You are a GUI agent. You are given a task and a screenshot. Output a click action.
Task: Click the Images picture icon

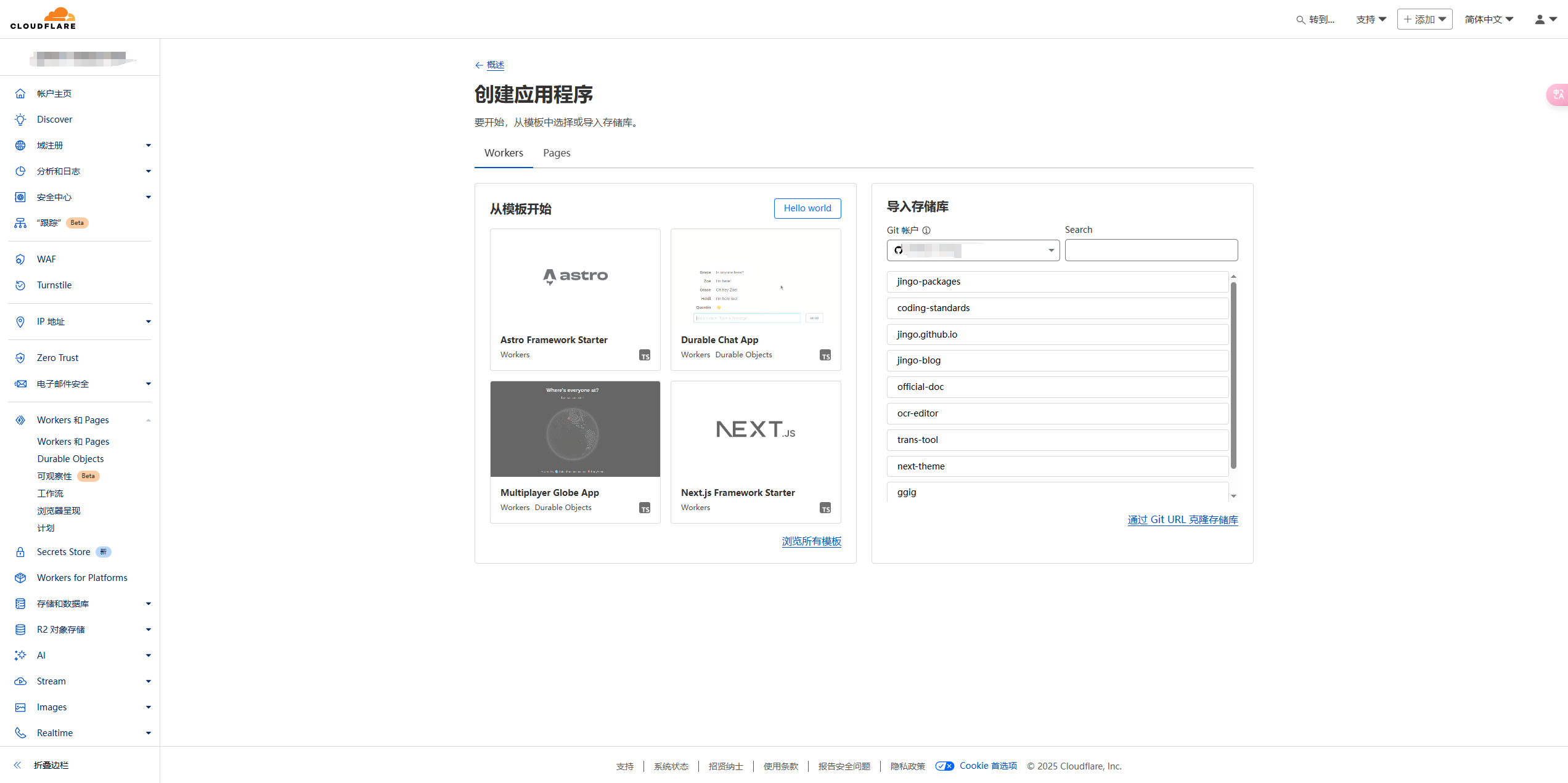(20, 707)
